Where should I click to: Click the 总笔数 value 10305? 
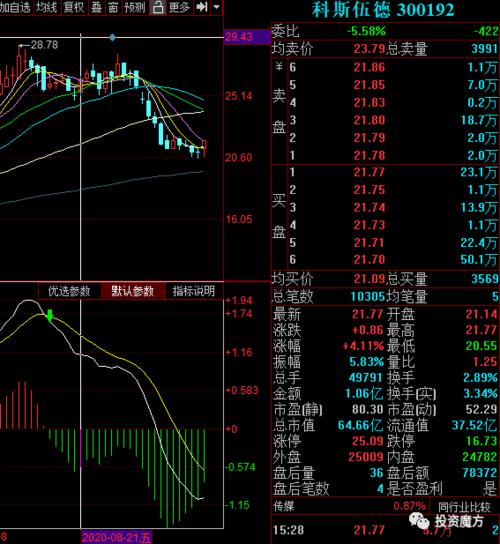point(367,297)
